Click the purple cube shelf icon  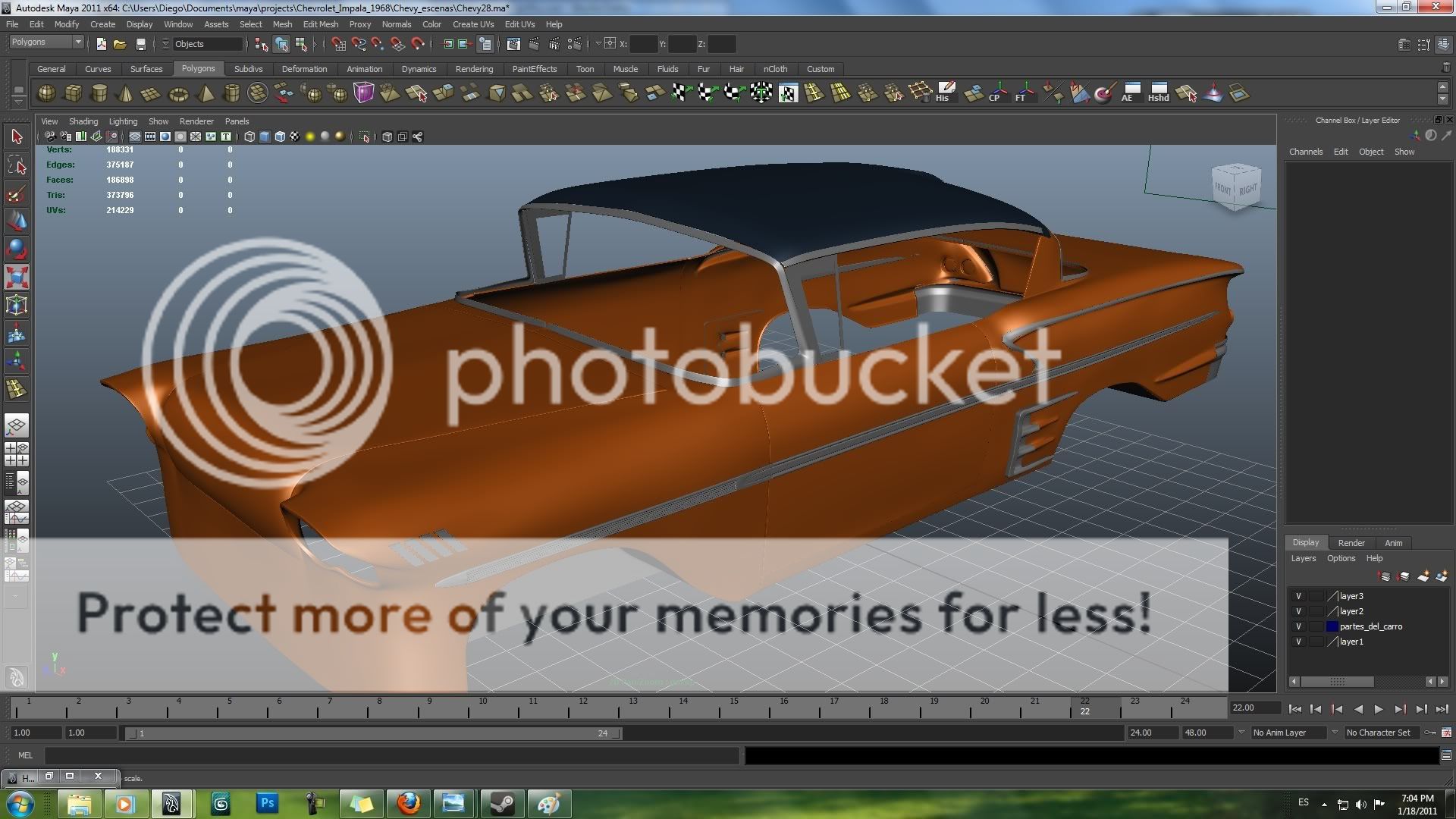364,93
